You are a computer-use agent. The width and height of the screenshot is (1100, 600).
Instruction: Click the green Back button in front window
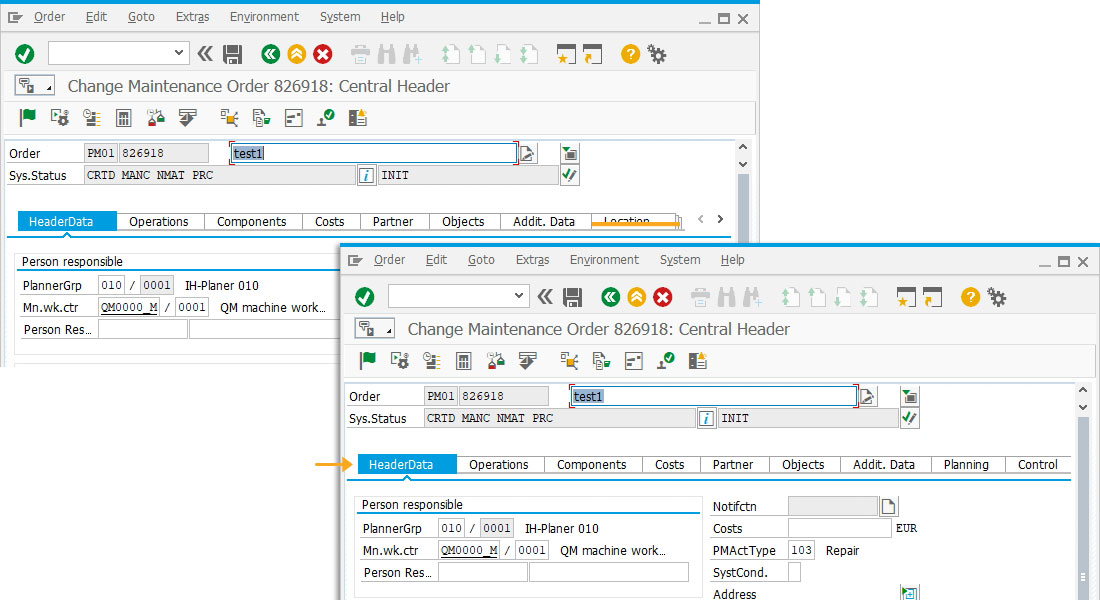tap(610, 297)
